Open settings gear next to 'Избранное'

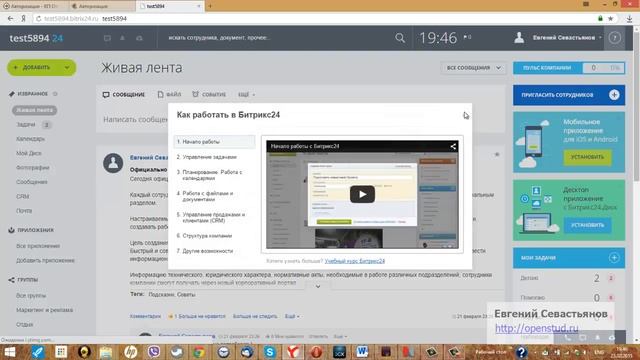[x=55, y=94]
